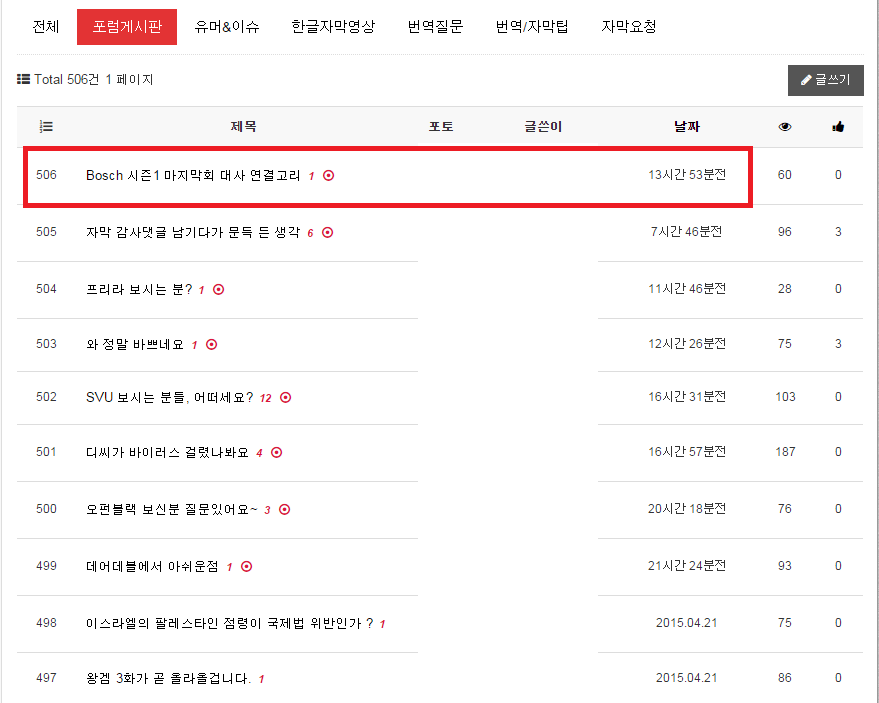Click the date 16시간 57분전

click(687, 452)
